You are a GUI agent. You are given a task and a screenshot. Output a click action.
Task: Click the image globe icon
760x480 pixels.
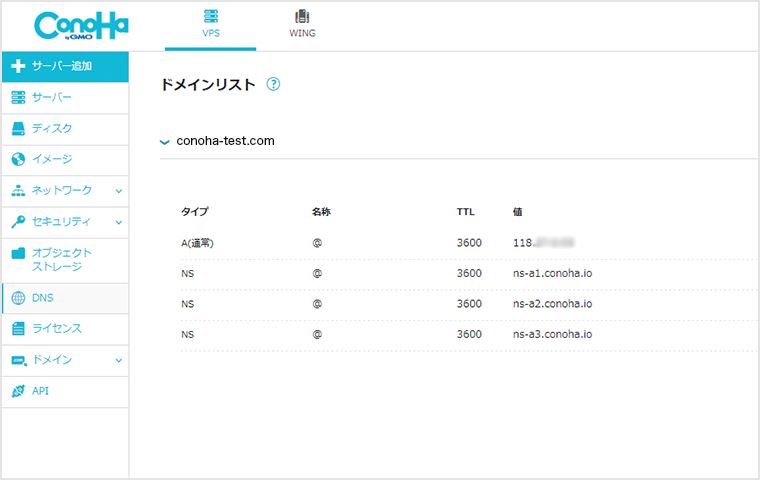pyautogui.click(x=18, y=159)
